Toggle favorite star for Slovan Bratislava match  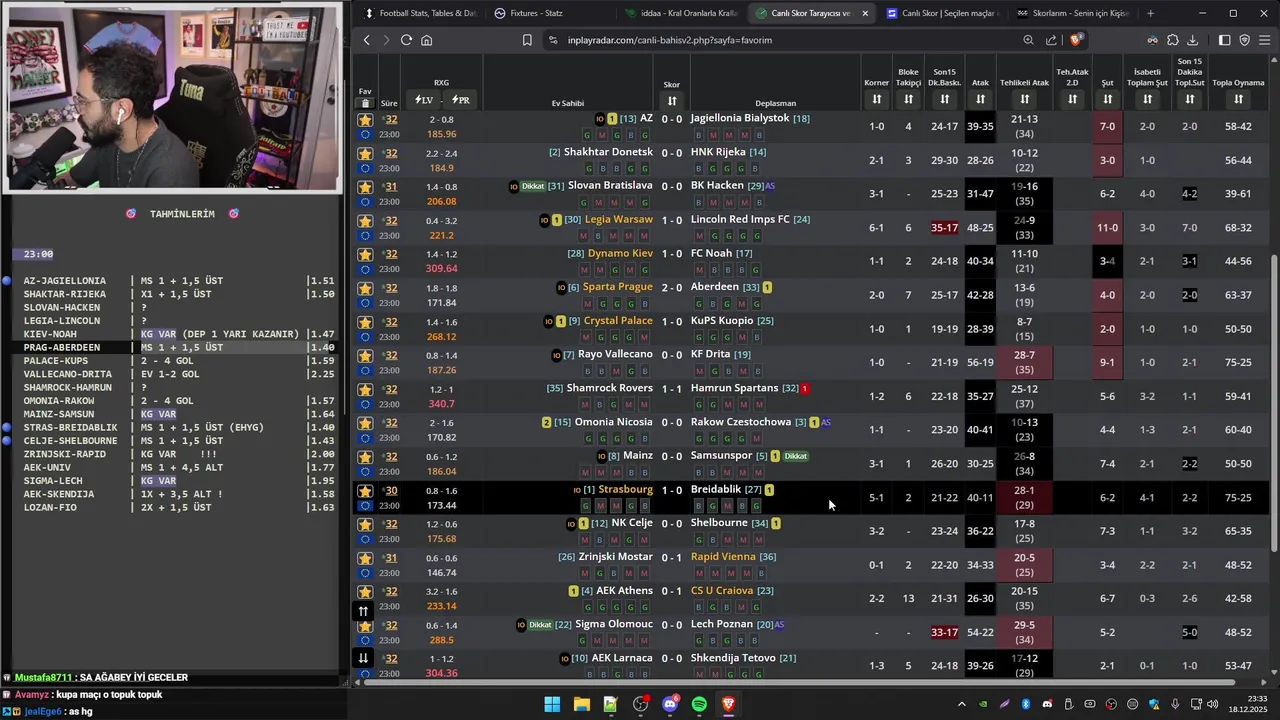click(365, 187)
